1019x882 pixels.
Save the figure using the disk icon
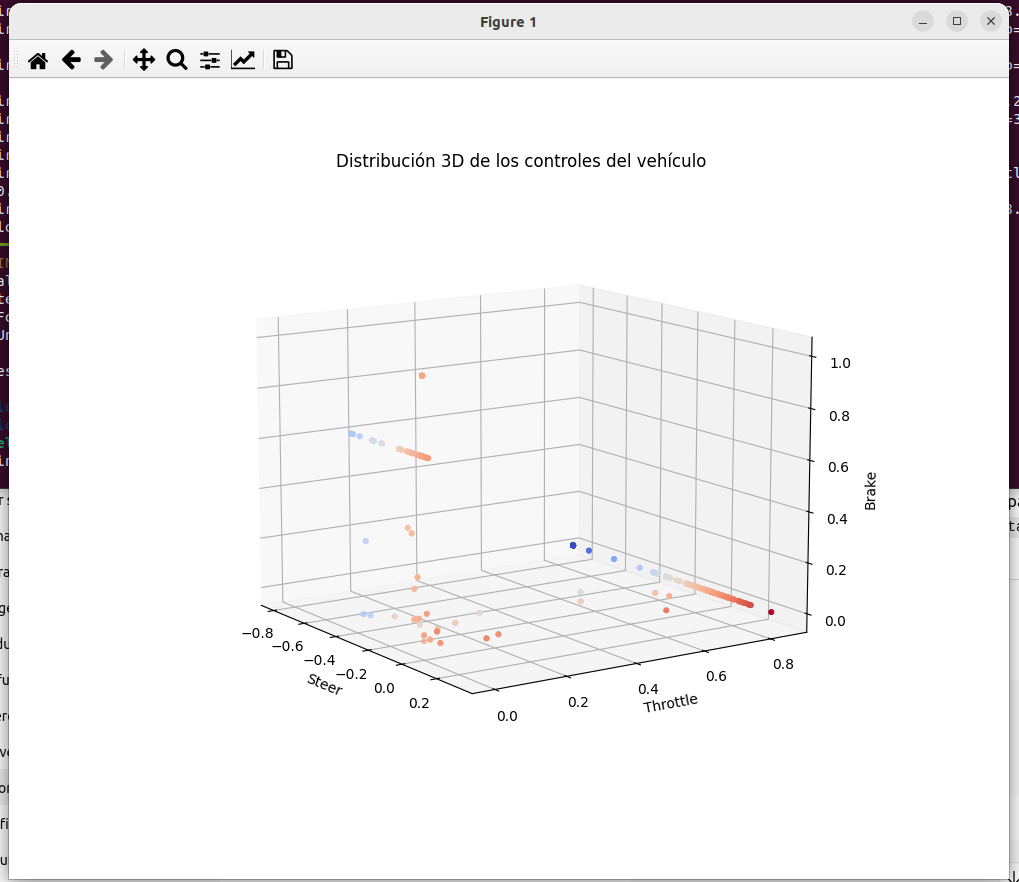tap(281, 60)
